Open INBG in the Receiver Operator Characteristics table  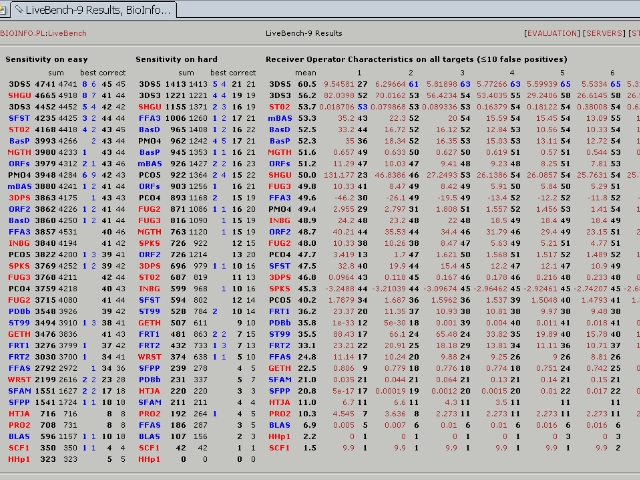tap(279, 220)
